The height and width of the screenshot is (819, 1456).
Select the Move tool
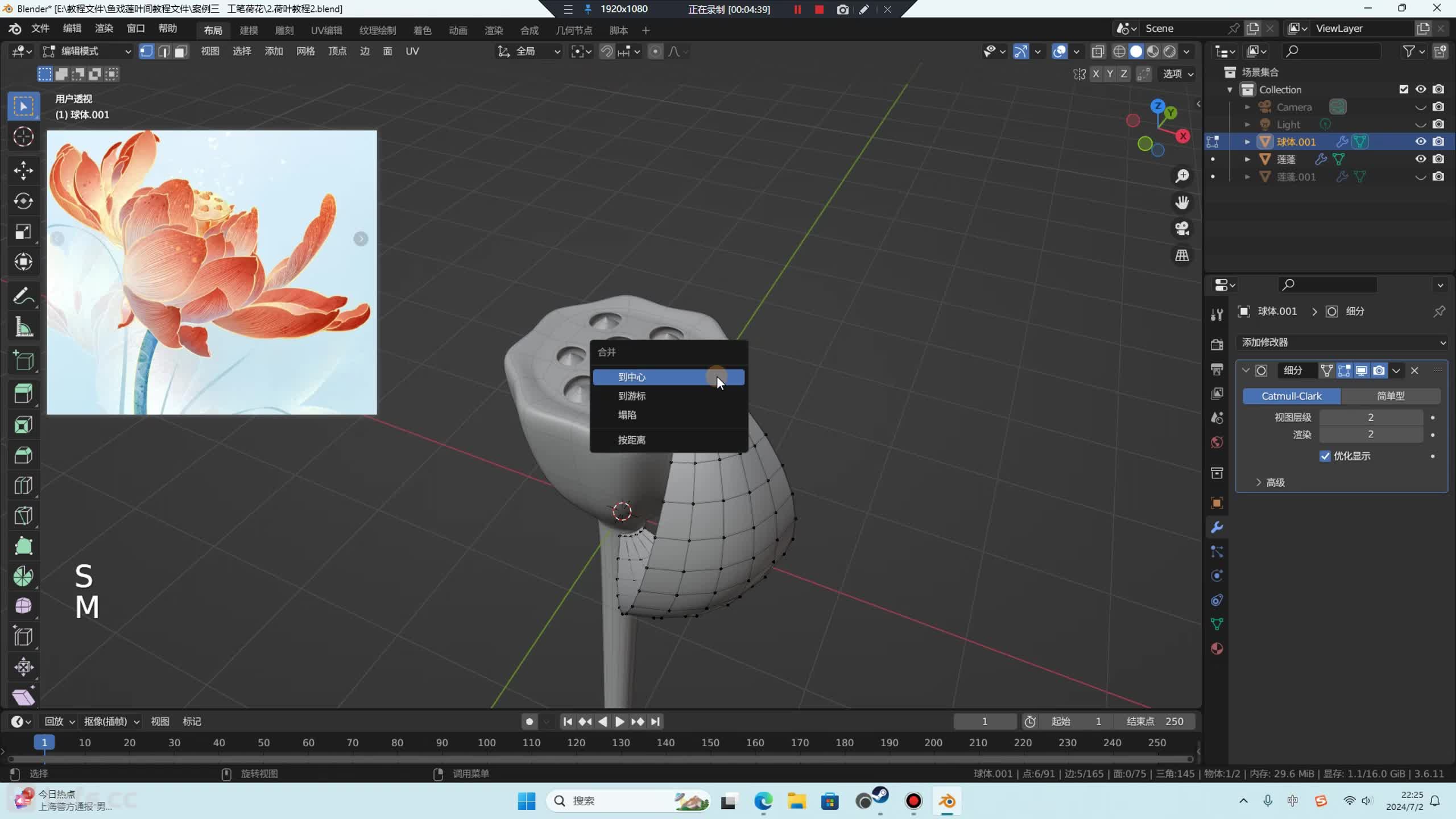(23, 170)
